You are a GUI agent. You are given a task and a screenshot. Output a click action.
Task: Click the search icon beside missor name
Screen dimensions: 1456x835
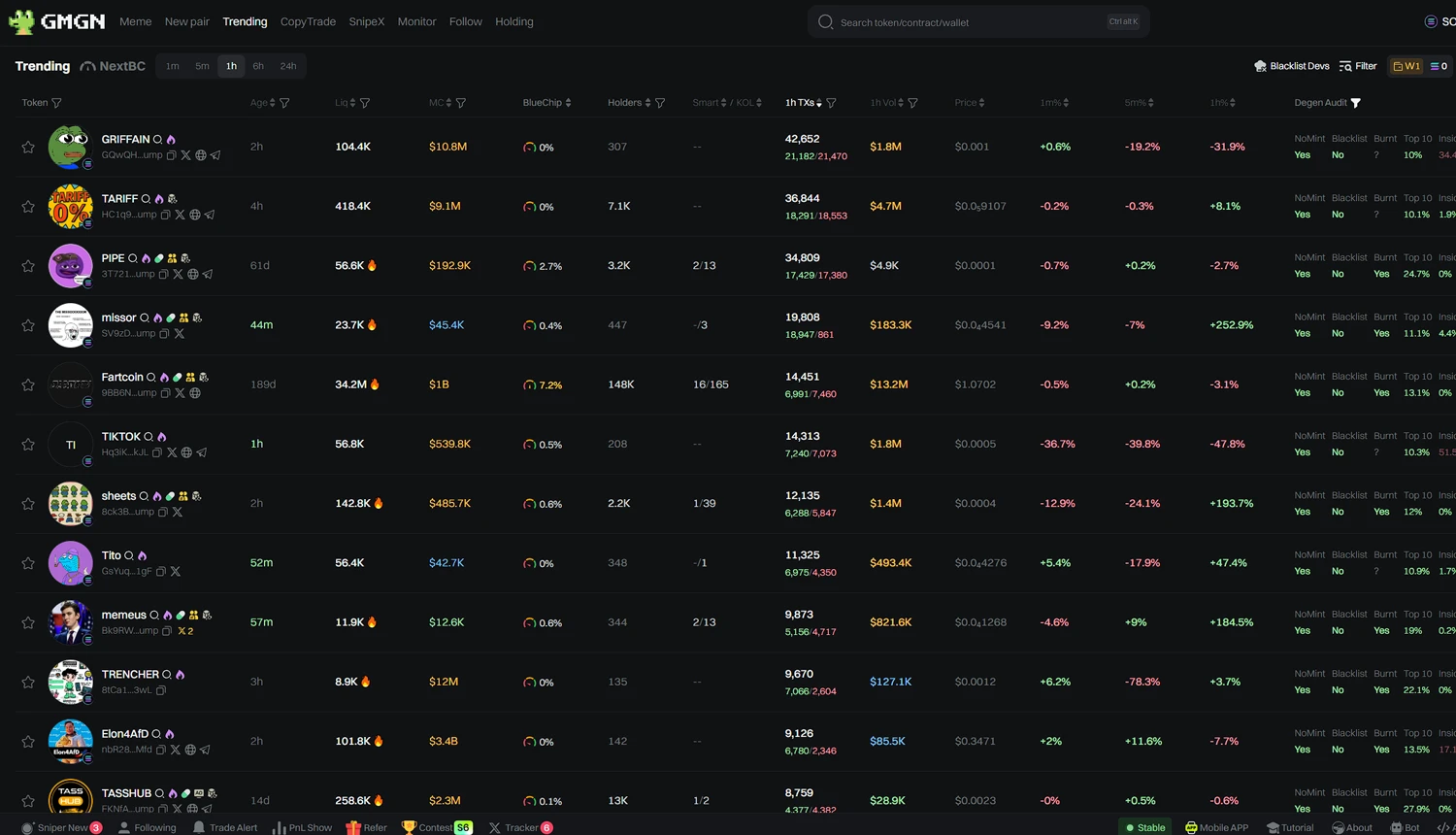click(145, 318)
